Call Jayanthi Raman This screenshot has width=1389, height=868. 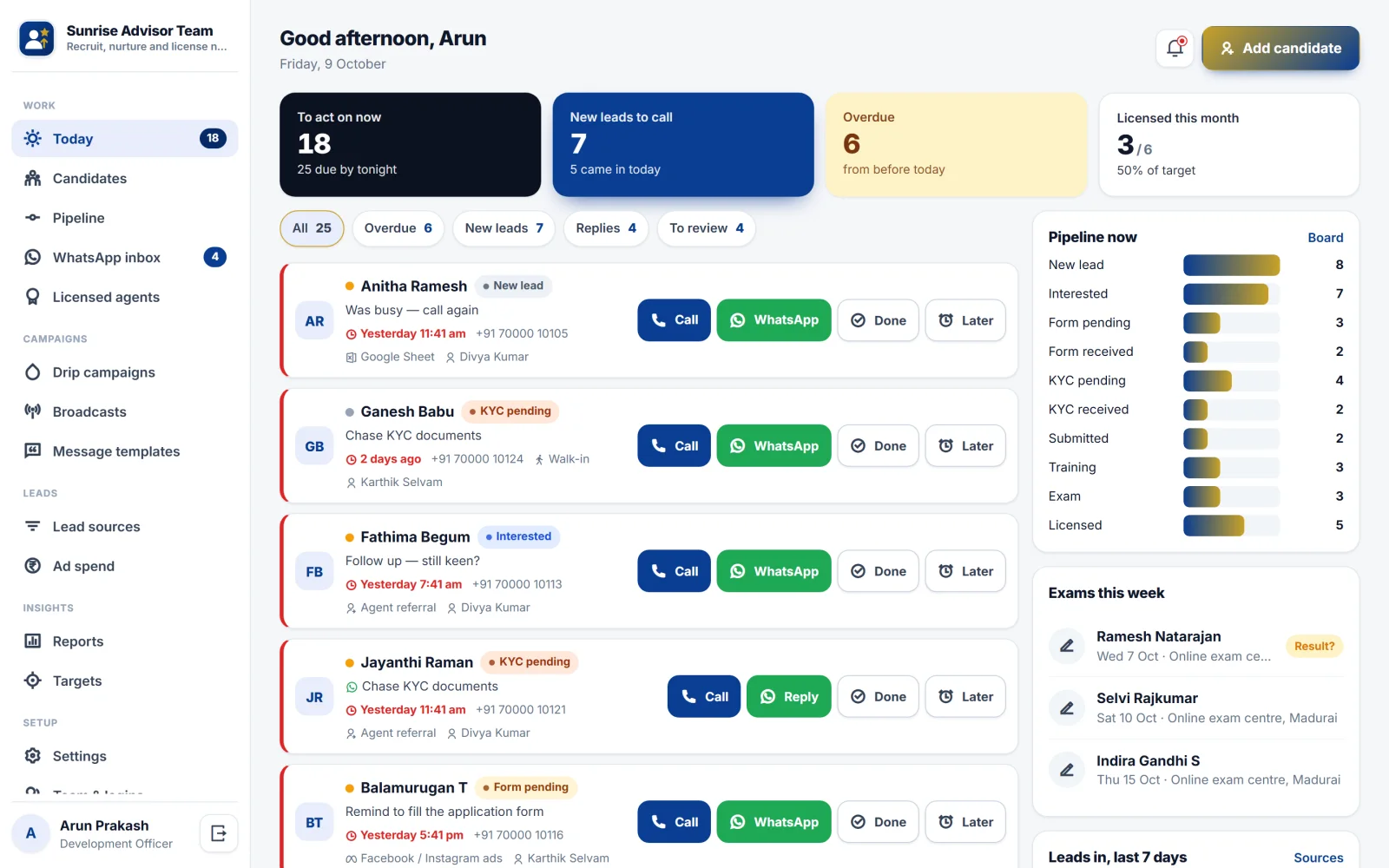click(704, 696)
